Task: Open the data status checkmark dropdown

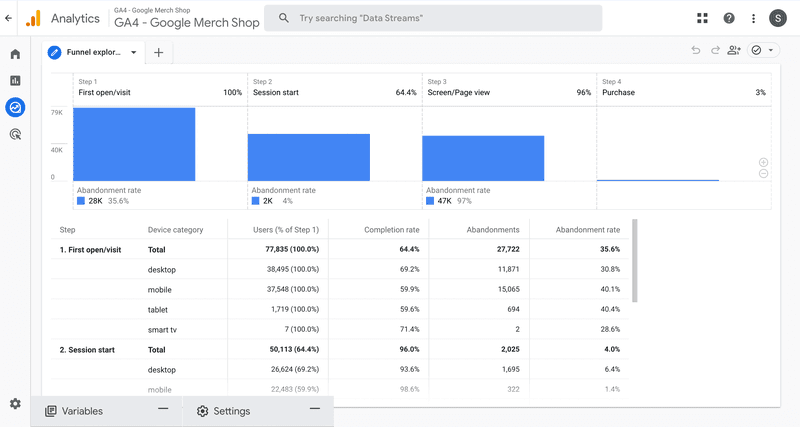Action: click(762, 51)
